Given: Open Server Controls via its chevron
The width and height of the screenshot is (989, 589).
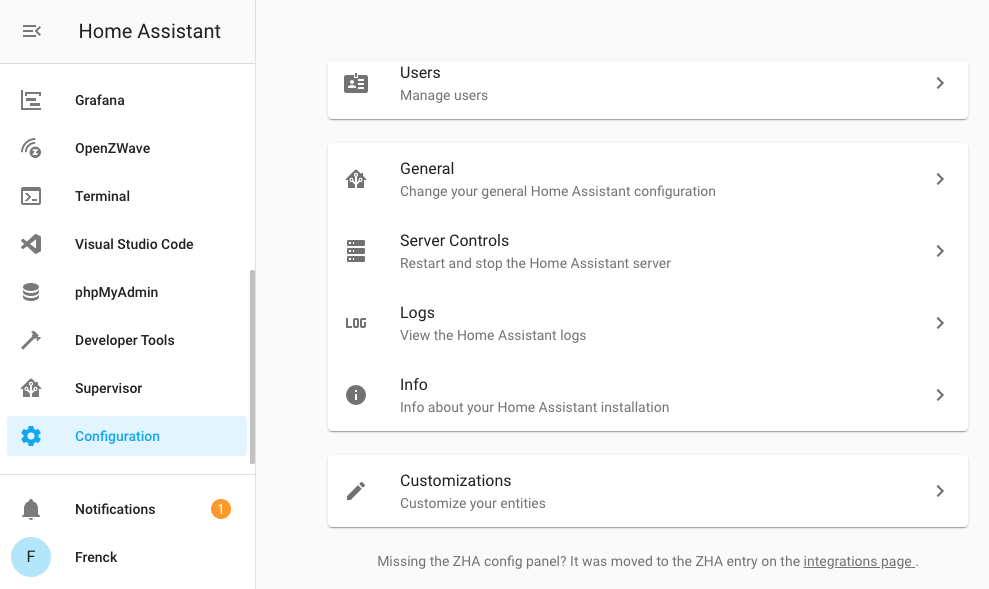Looking at the screenshot, I should (x=940, y=251).
